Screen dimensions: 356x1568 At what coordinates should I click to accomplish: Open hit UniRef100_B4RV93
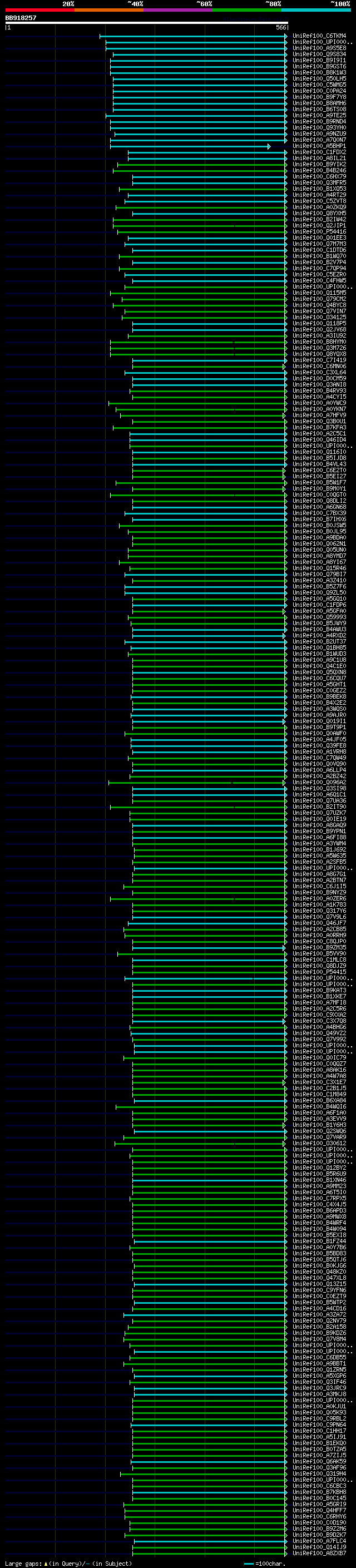point(319,391)
